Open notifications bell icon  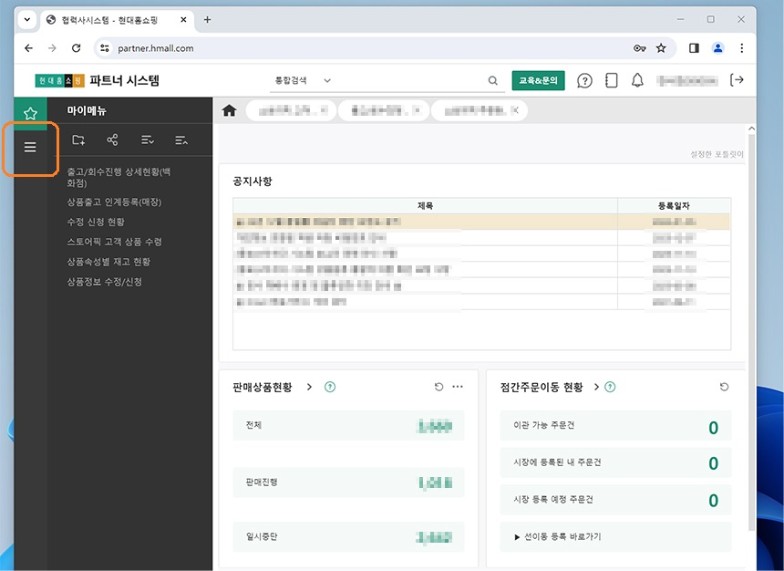(638, 80)
